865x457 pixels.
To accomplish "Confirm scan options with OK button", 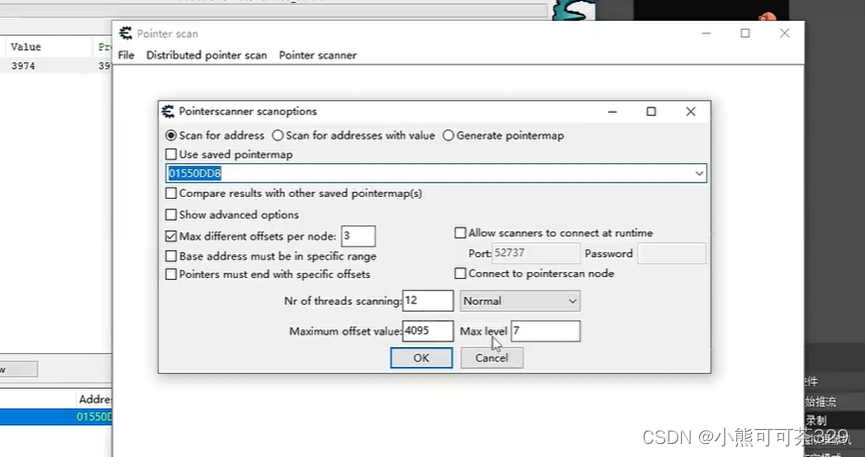I will (421, 358).
